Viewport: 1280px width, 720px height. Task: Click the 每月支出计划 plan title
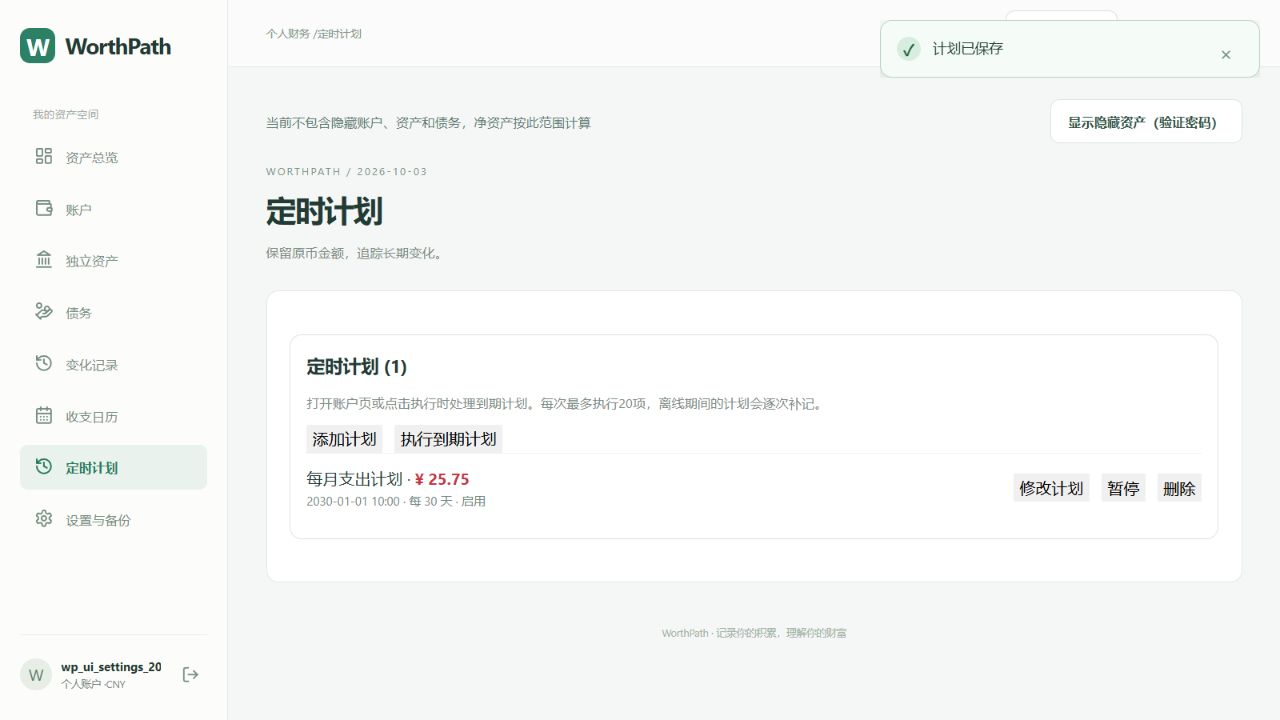tap(354, 479)
